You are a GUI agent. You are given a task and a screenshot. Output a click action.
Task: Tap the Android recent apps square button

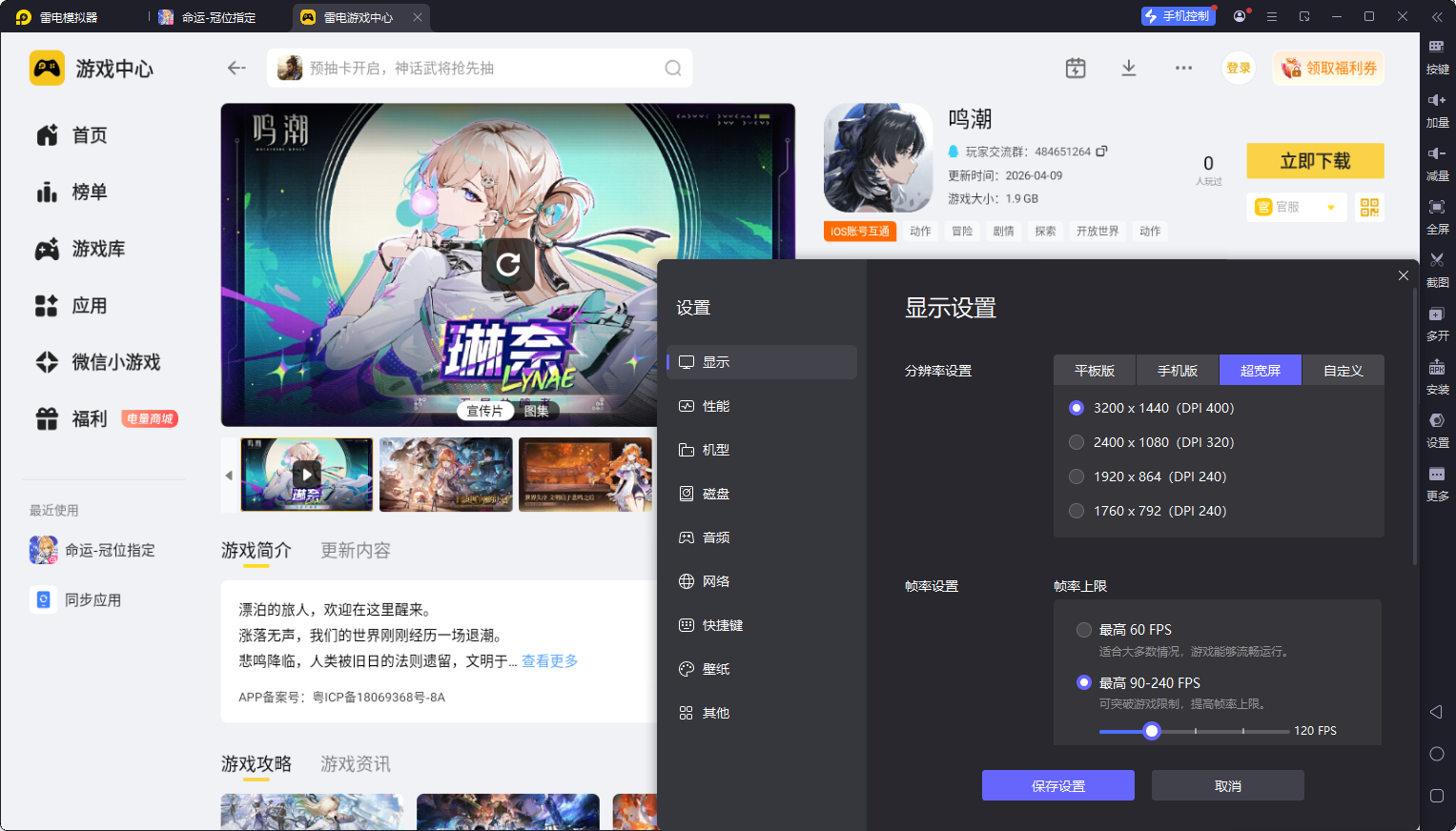click(x=1437, y=796)
